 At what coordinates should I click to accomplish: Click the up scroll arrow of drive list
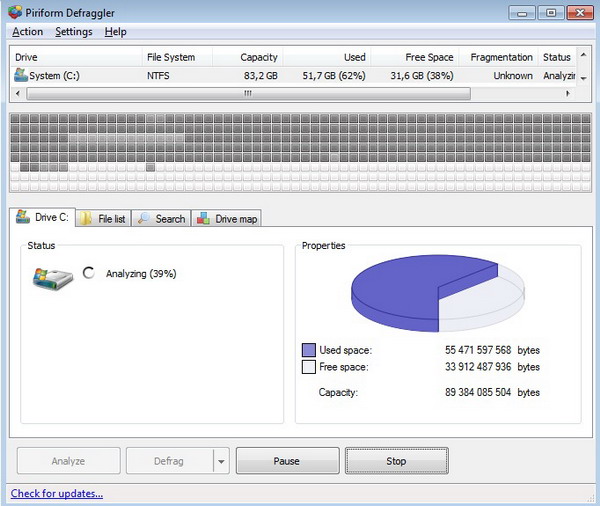pos(583,55)
